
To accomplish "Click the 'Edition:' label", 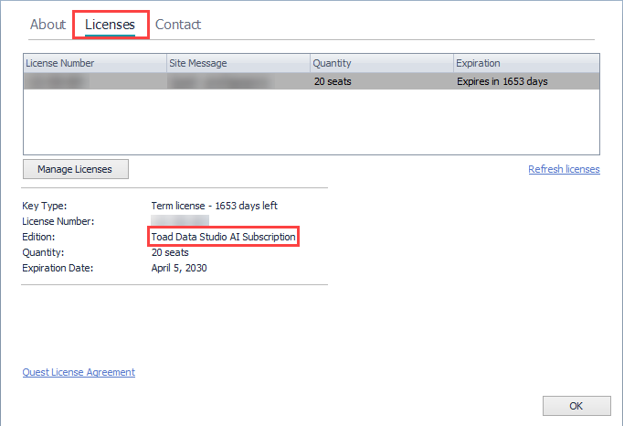I will pyautogui.click(x=39, y=237).
